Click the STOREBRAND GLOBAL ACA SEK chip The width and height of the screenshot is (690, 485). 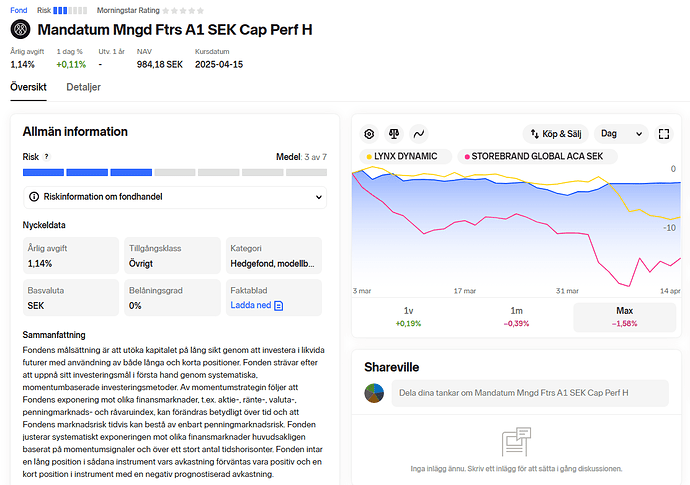tap(537, 157)
